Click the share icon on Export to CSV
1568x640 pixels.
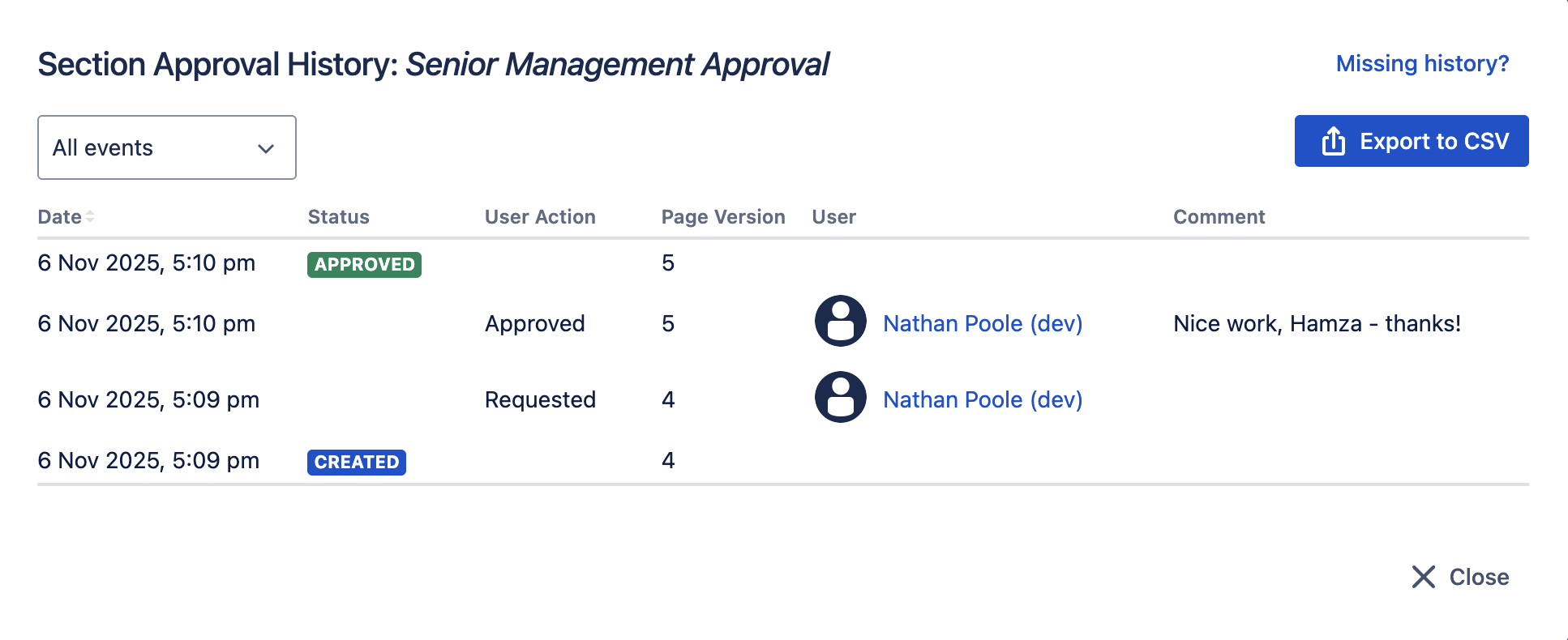coord(1333,141)
